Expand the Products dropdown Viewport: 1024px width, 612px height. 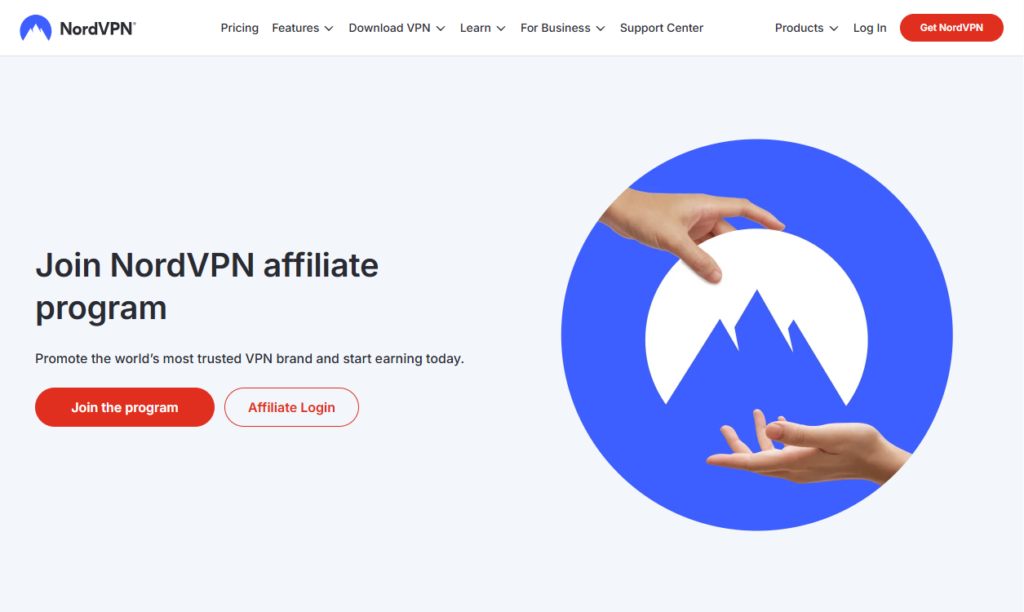click(x=807, y=28)
